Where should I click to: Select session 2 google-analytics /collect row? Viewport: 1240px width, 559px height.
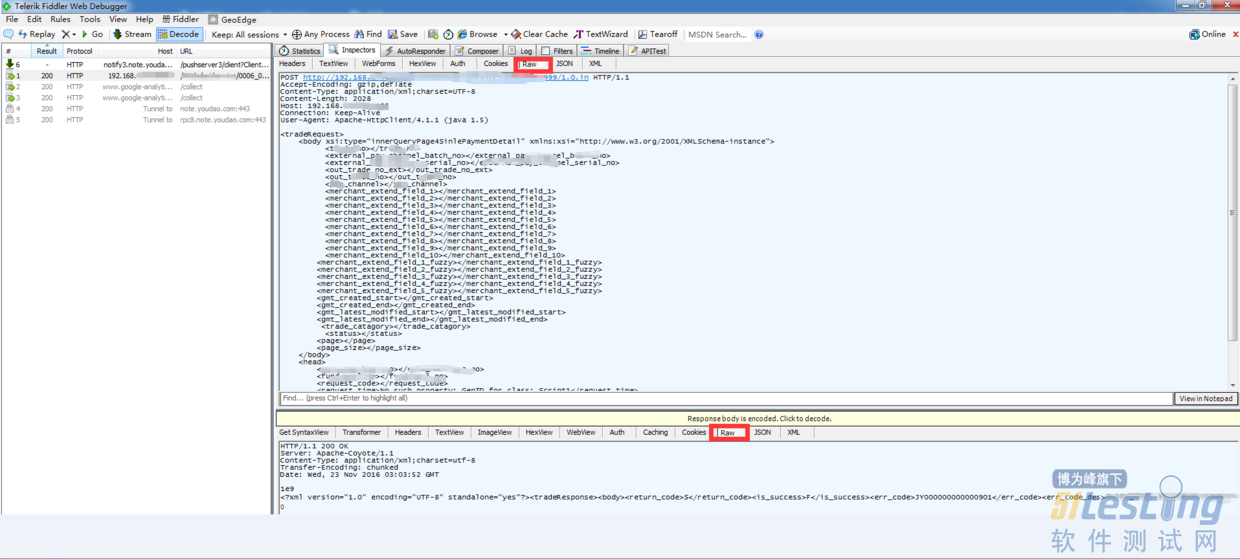(136, 87)
